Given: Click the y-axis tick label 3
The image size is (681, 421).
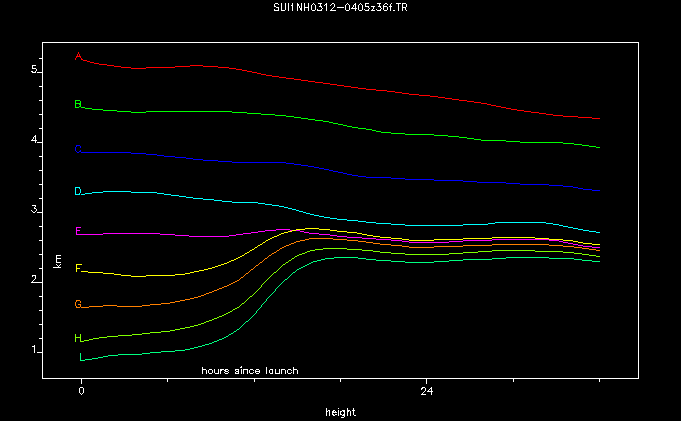Looking at the screenshot, I should coord(33,210).
